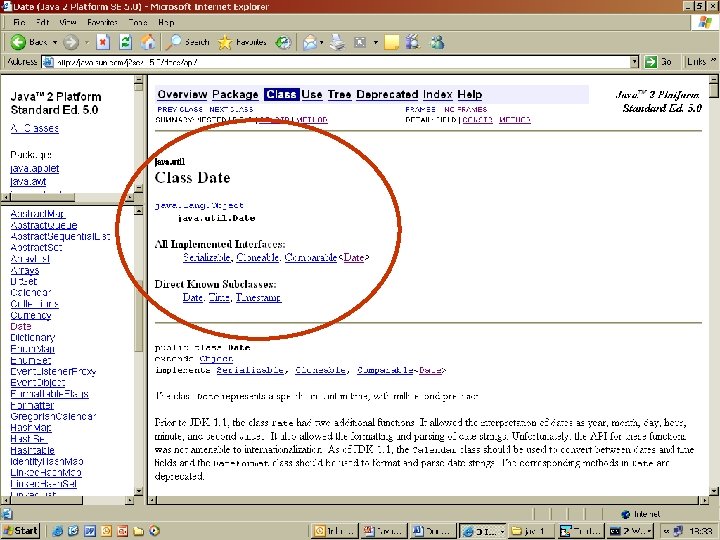The image size is (720, 540).
Task: Open the Currency class in list
Action: (30, 315)
